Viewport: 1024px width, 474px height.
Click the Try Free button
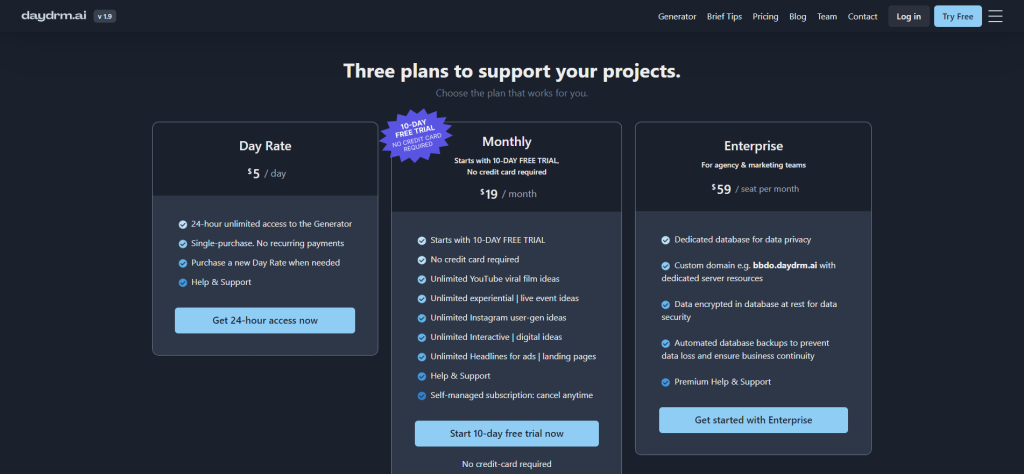(x=957, y=16)
